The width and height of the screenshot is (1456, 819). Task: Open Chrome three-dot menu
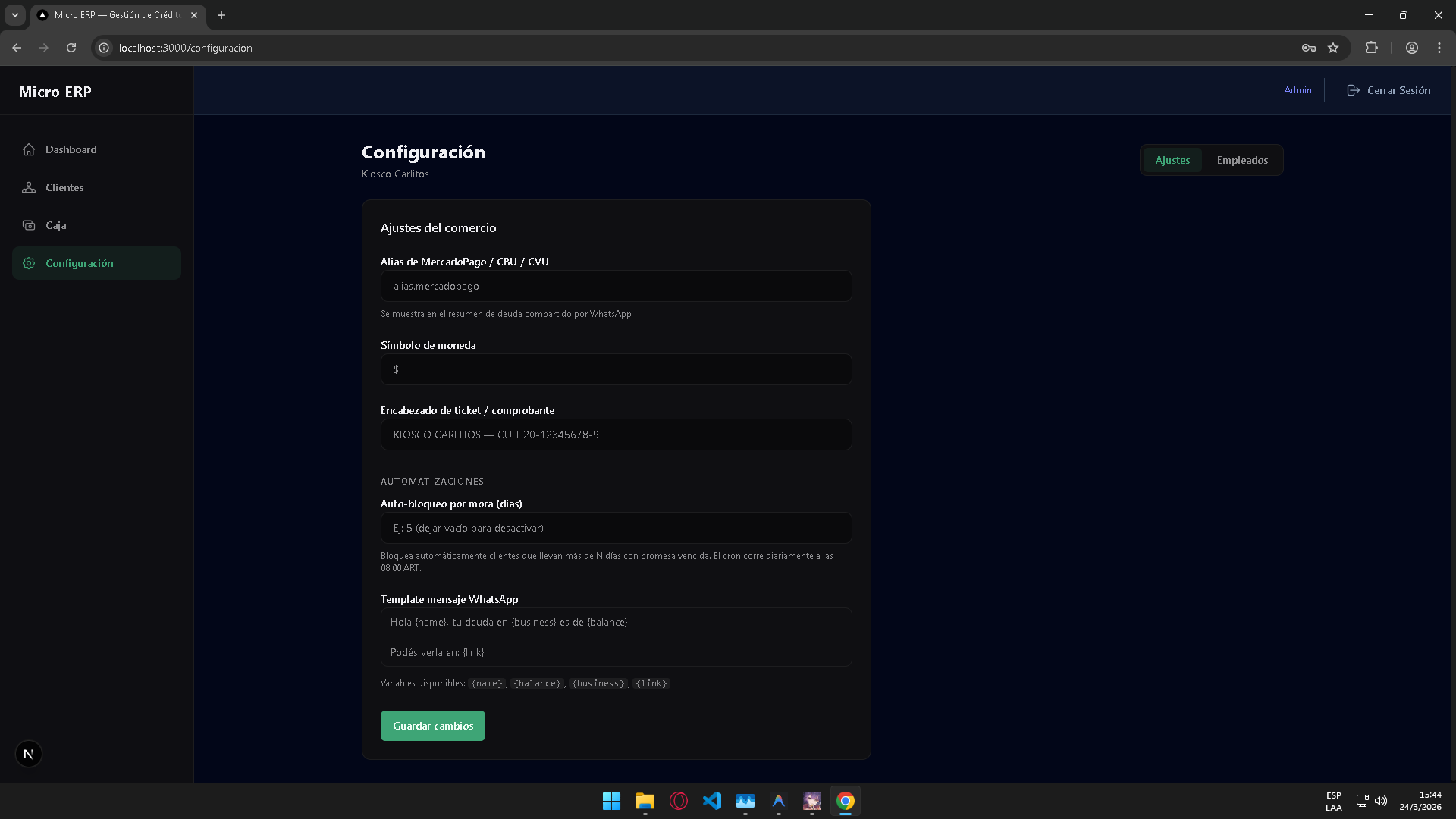click(1439, 48)
